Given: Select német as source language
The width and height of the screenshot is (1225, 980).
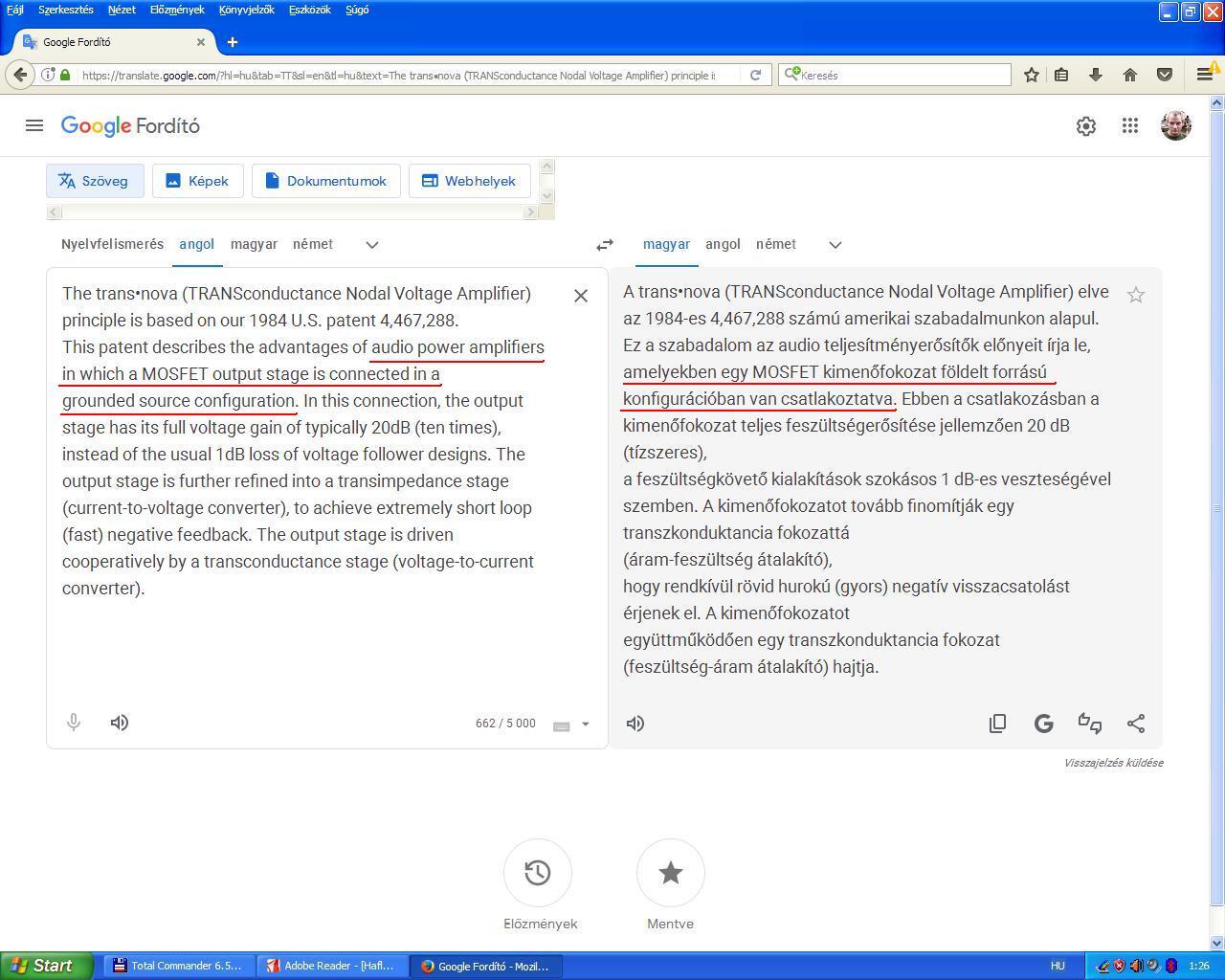Looking at the screenshot, I should [x=313, y=244].
